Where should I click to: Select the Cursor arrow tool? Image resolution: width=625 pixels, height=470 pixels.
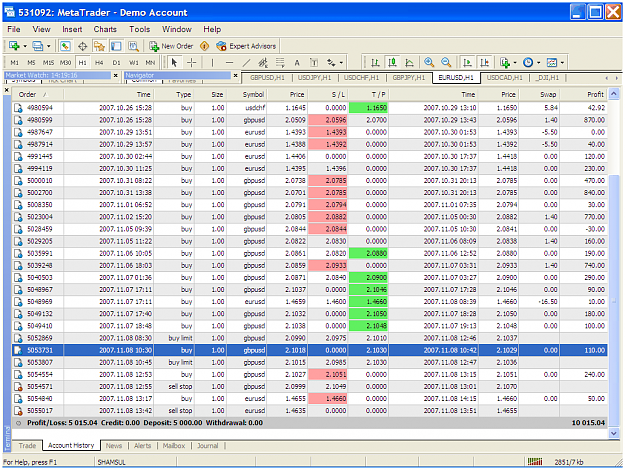[x=174, y=63]
